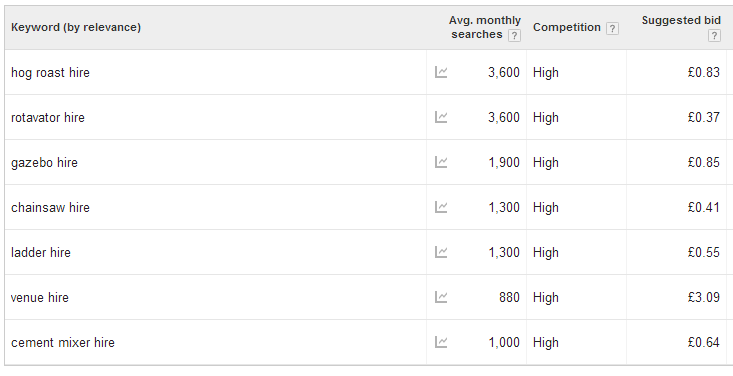Sort by Suggested bid column header

tap(681, 20)
